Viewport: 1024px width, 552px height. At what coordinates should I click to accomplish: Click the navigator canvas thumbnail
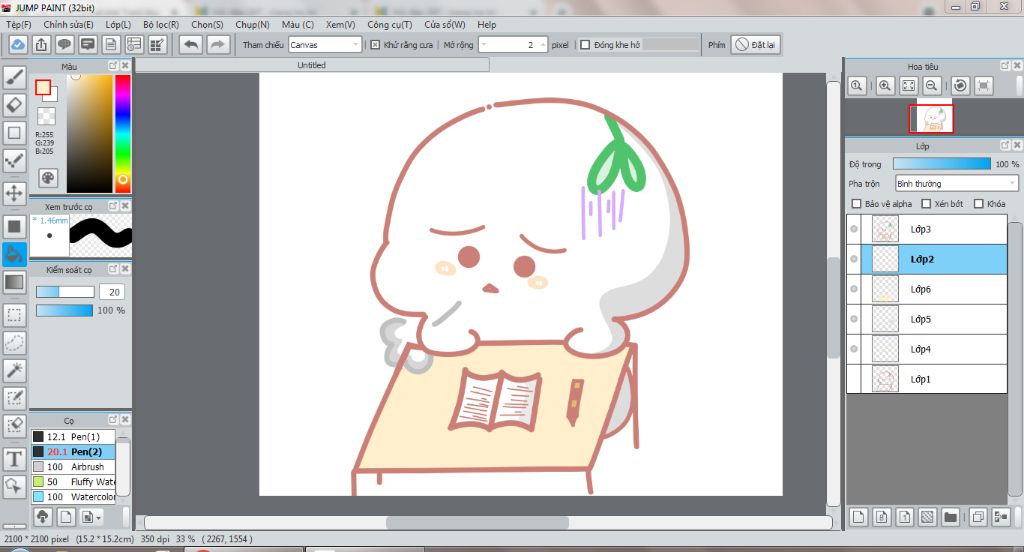pyautogui.click(x=931, y=118)
